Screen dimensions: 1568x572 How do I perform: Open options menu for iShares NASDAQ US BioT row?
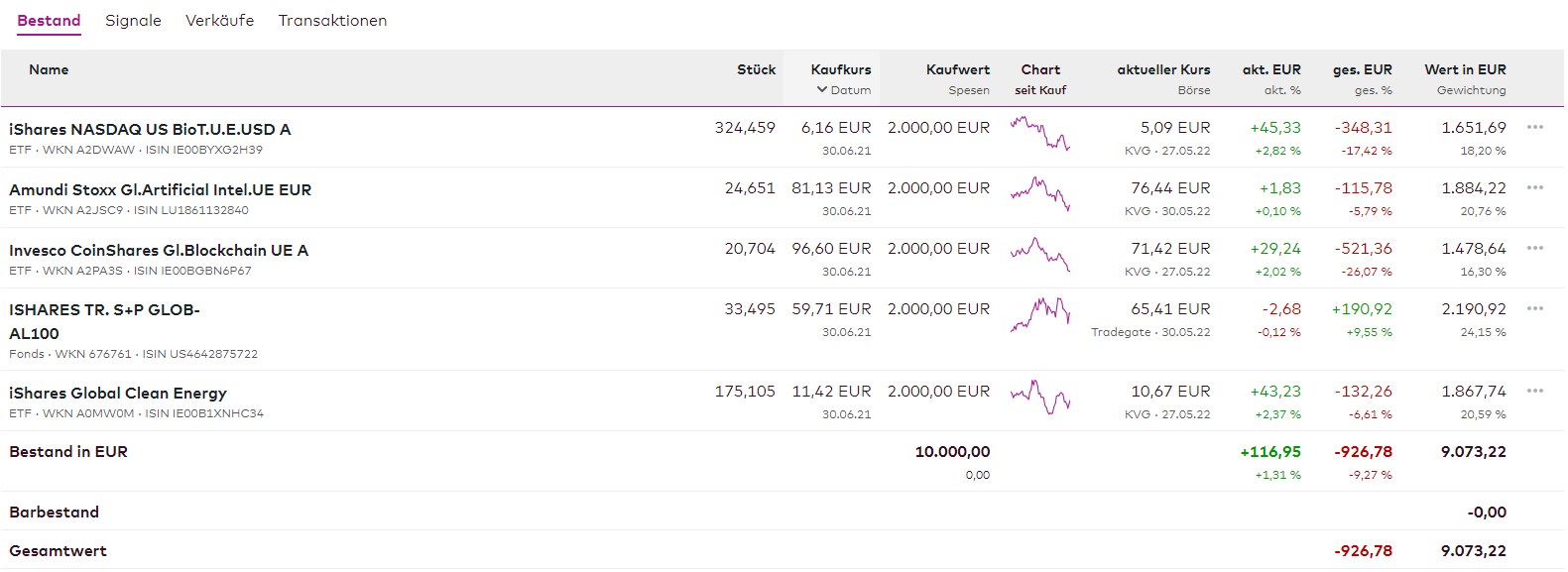click(1534, 127)
